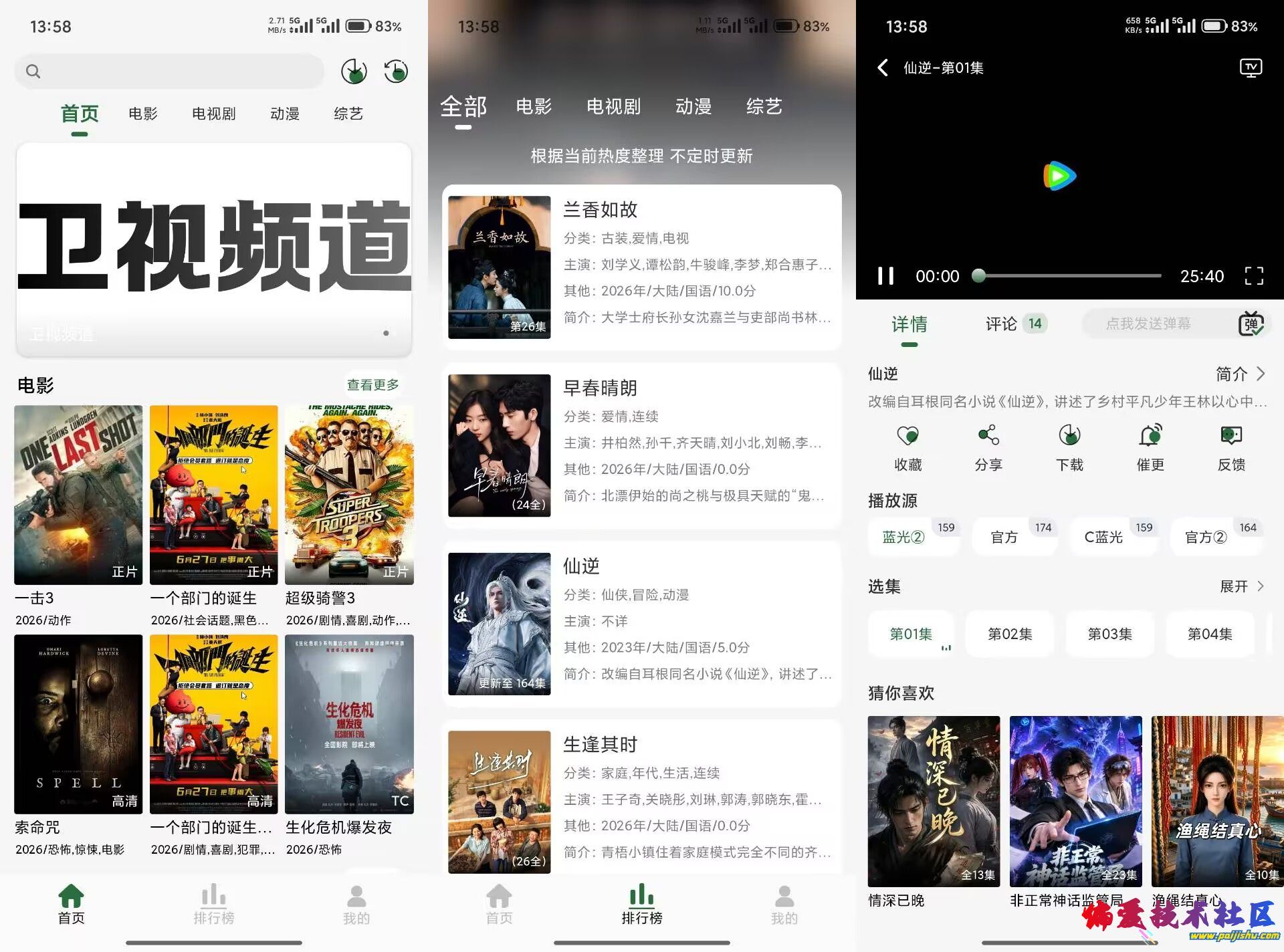This screenshot has height=952, width=1284.
Task: Open the 早春晴朗 ranking entry
Action: (x=642, y=445)
